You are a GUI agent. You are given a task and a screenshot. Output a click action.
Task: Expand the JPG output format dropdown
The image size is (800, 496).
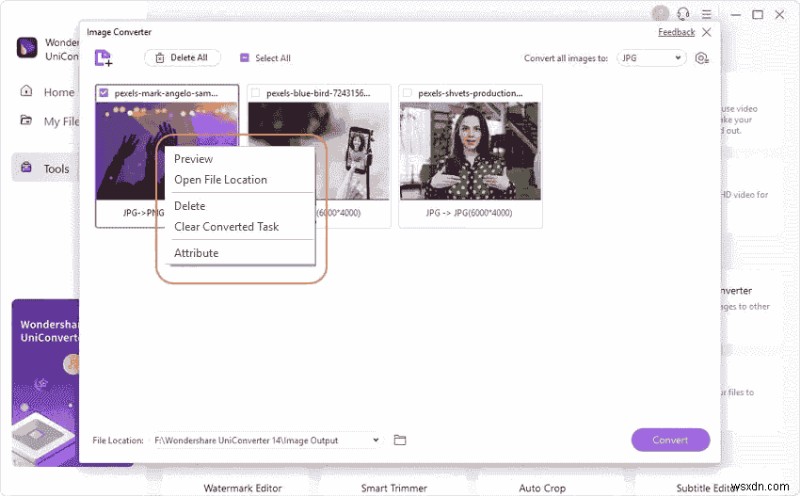tap(652, 58)
